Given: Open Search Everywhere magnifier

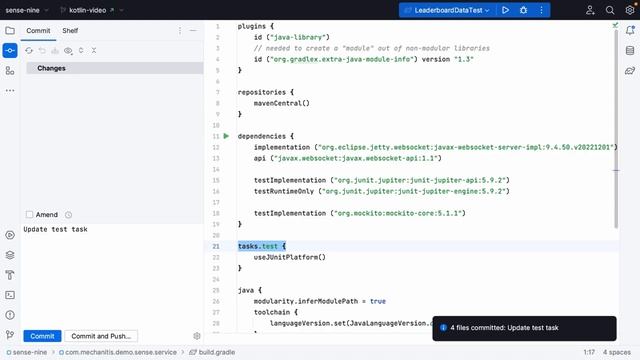Looking at the screenshot, I should pos(610,10).
